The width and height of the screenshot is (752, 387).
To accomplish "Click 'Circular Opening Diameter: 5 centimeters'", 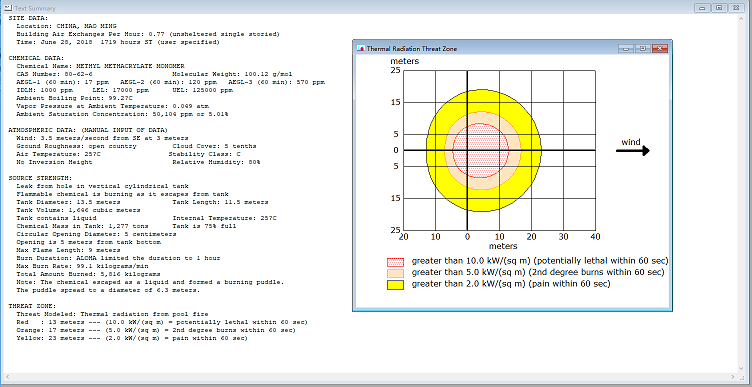I will (x=96, y=234).
